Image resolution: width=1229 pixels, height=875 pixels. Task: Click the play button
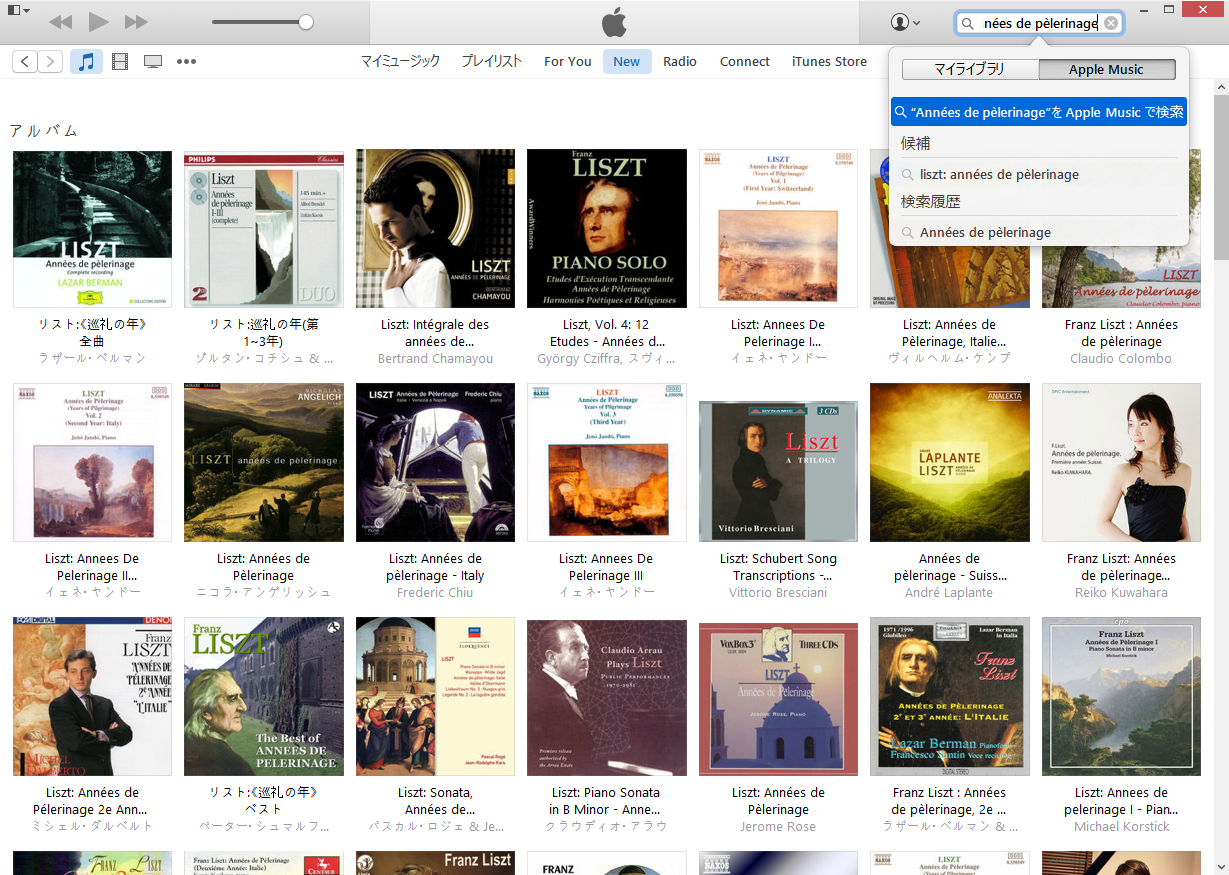click(98, 21)
